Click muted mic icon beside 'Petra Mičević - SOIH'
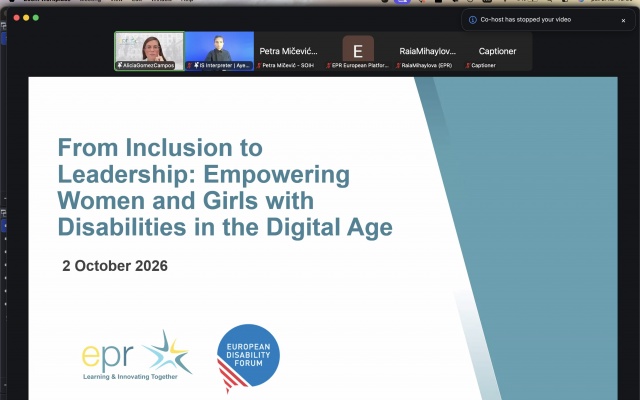This screenshot has width=640, height=400. click(x=259, y=65)
